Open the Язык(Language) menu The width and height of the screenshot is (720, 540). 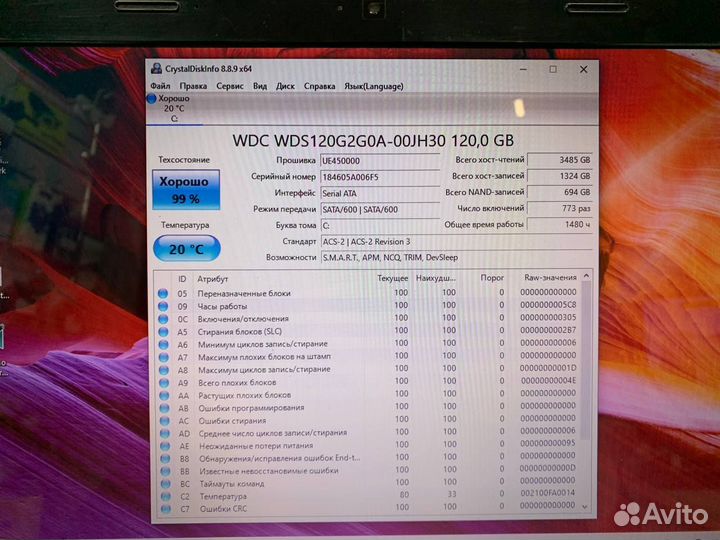pyautogui.click(x=374, y=86)
